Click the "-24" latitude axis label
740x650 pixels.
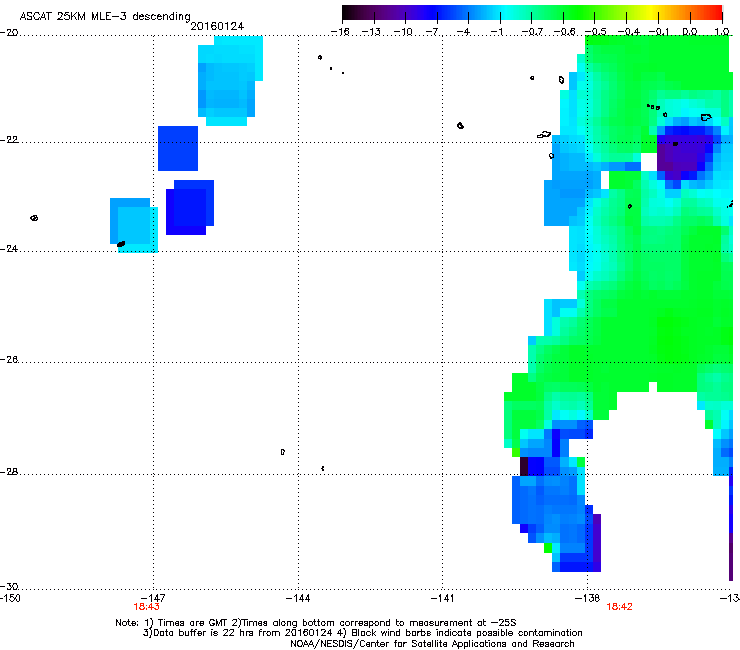tap(9, 248)
